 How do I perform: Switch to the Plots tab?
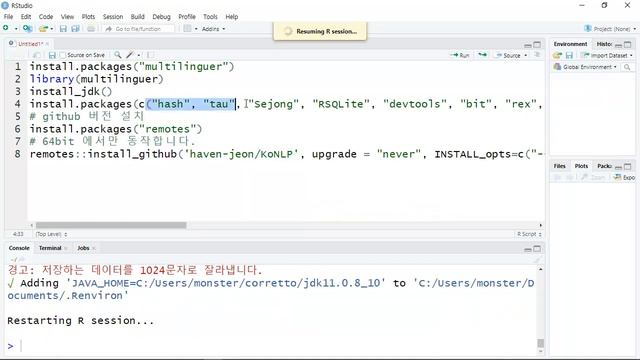(581, 166)
